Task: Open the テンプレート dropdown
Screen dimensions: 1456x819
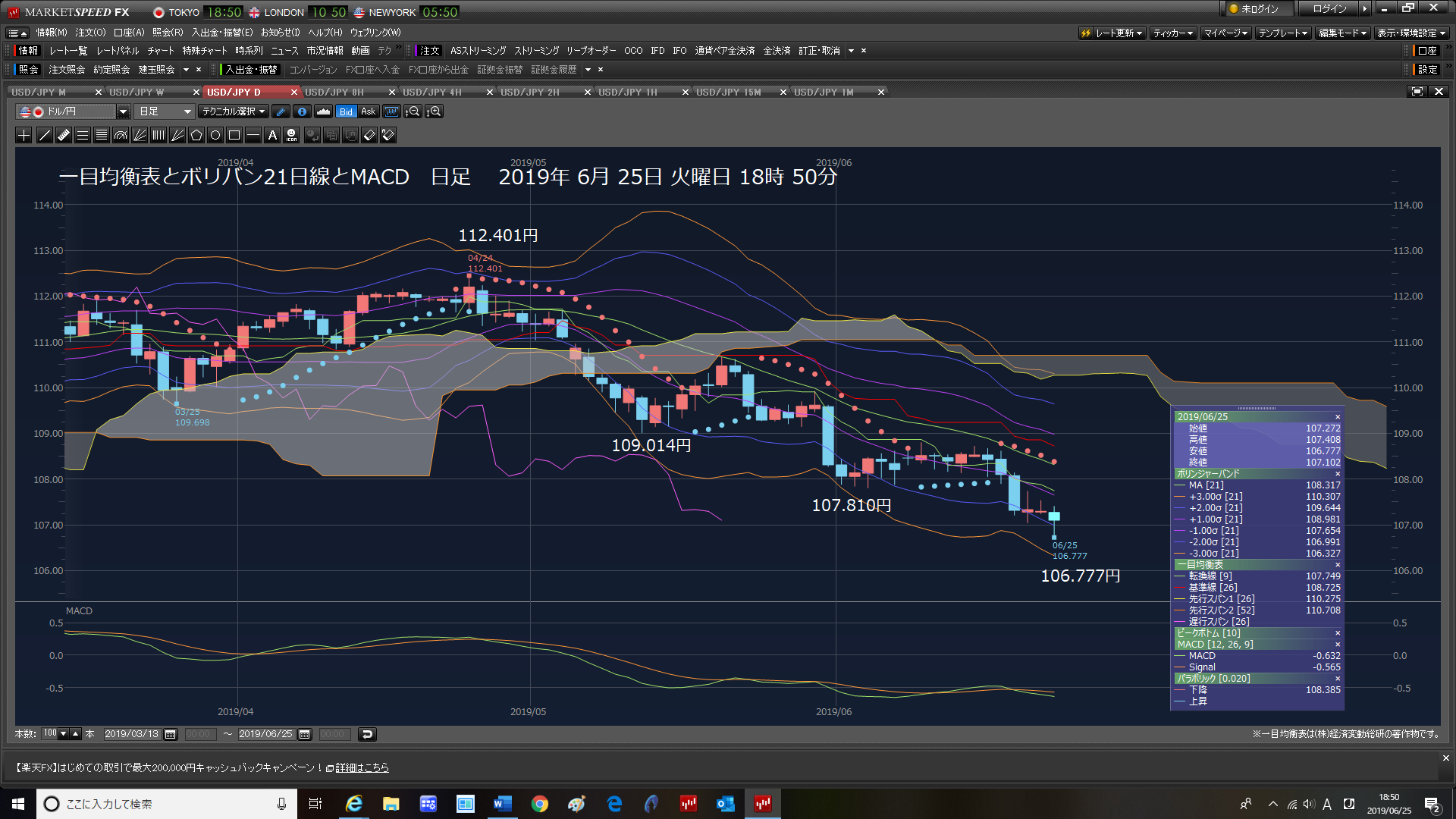Action: [1283, 33]
